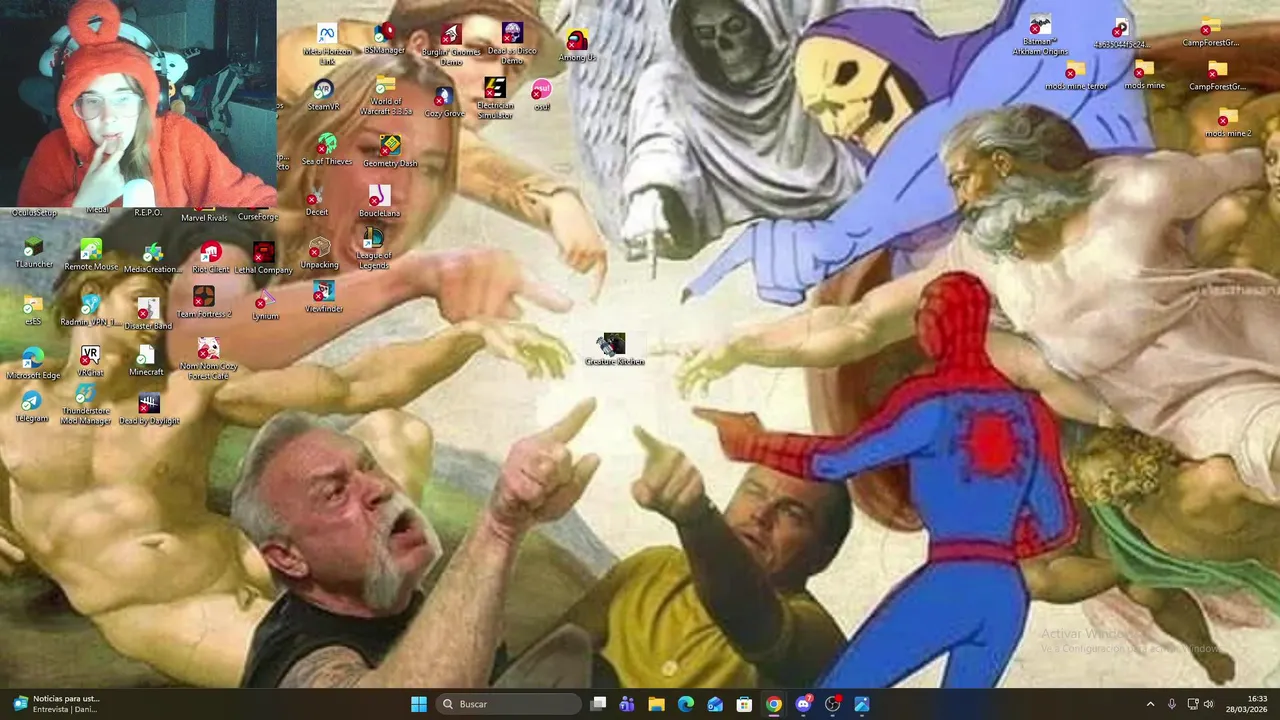
Task: Click the microphone tray icon
Action: (1171, 704)
